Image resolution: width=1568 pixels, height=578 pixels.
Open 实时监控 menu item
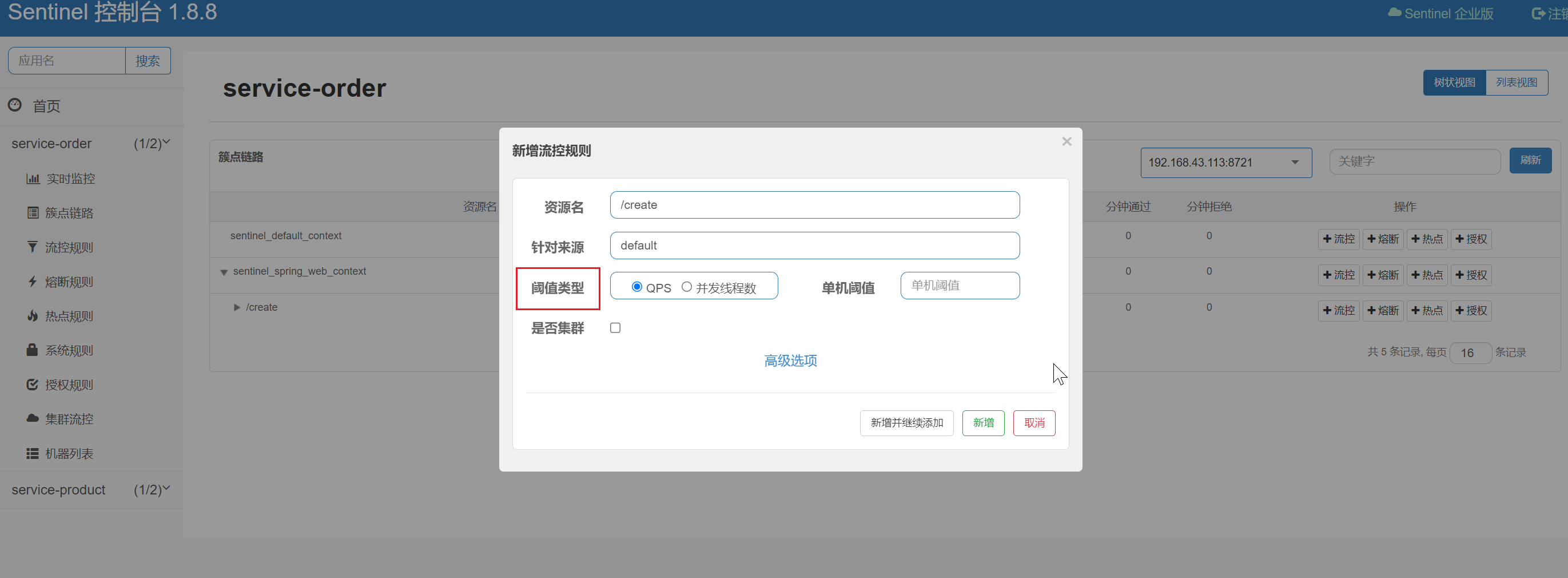[70, 179]
